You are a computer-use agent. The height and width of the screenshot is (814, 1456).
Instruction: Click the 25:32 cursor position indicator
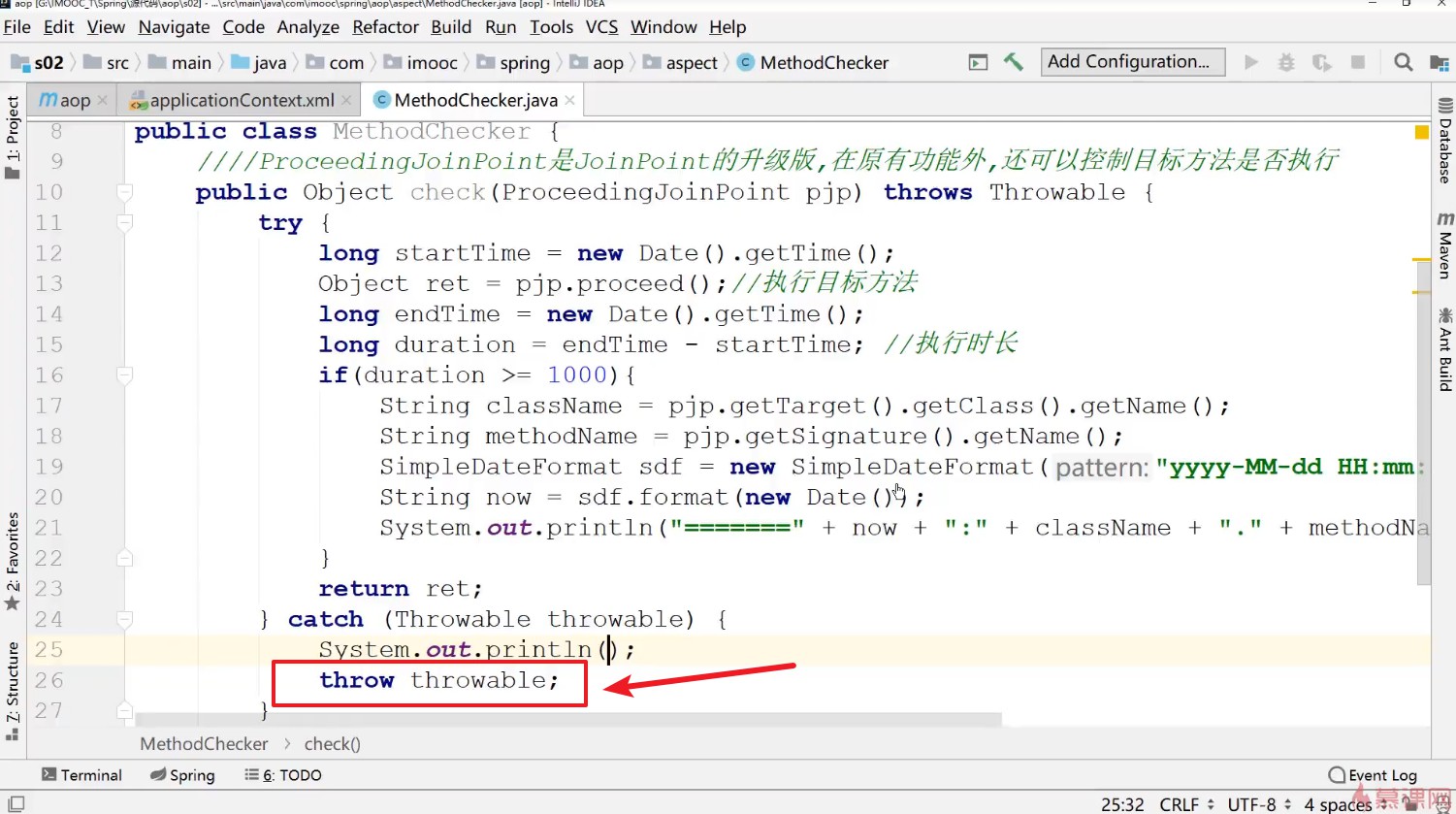[1122, 804]
